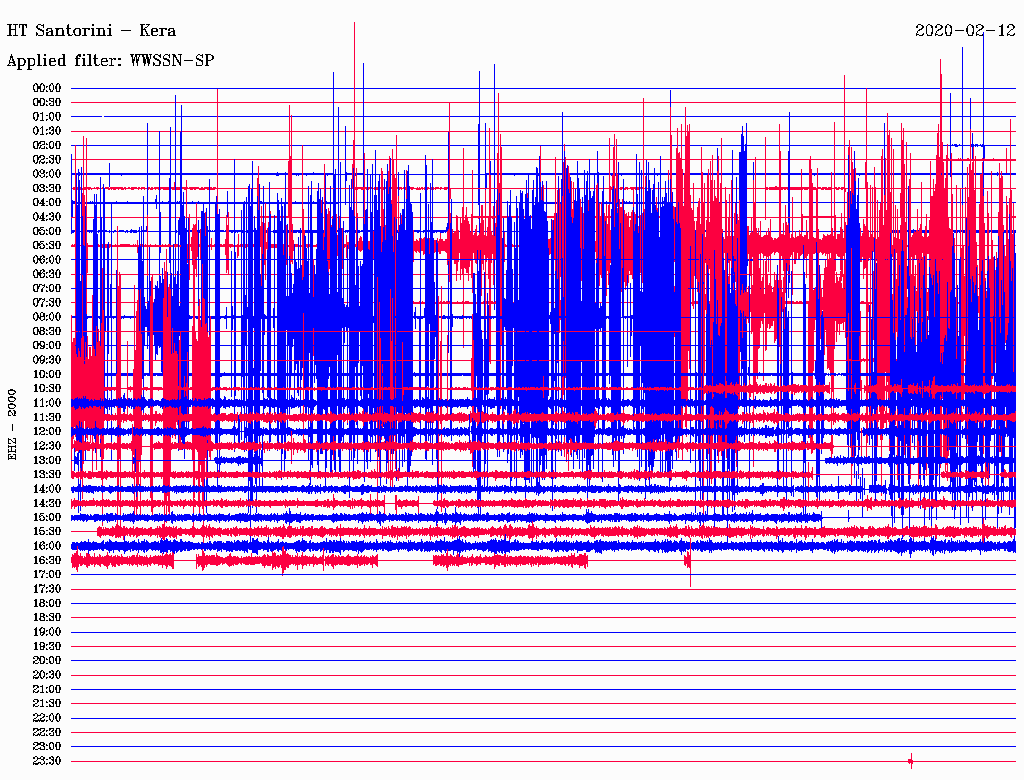Viewport: 1024px width, 780px height.
Task: Click the '04:00' time label
Action: coord(47,203)
